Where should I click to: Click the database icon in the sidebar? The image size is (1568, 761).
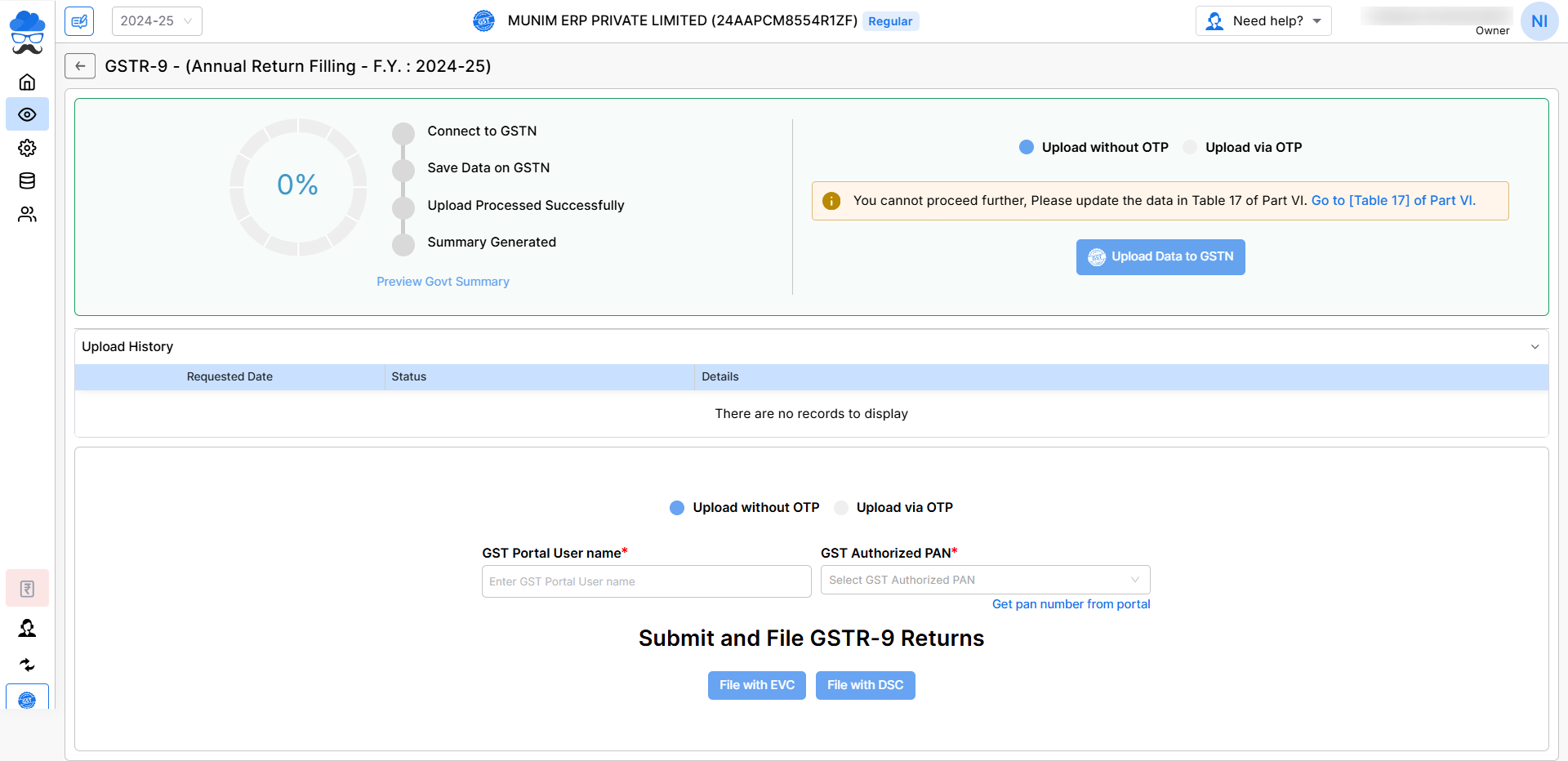click(27, 181)
